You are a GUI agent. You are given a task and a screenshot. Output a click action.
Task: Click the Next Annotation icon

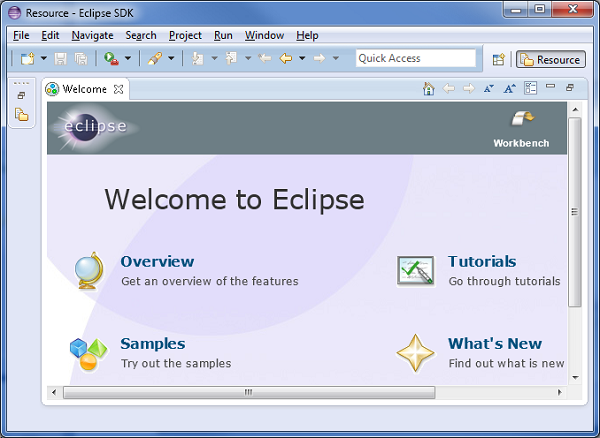point(197,59)
